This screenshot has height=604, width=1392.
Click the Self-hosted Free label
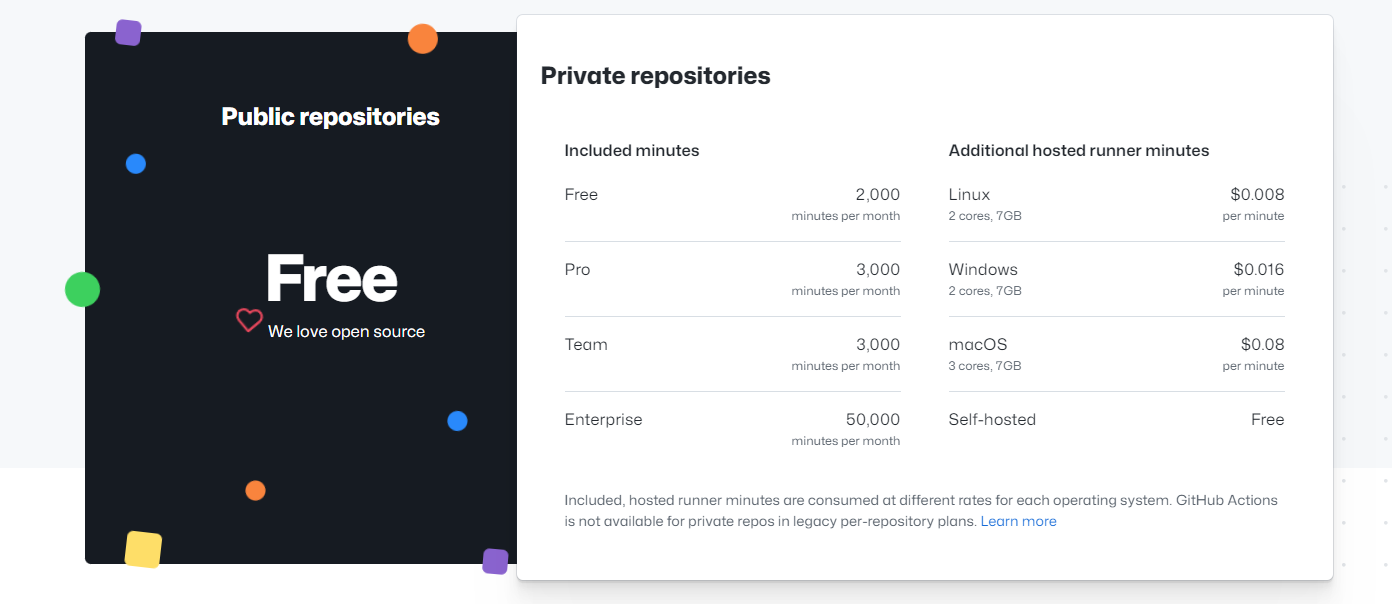click(x=1117, y=419)
